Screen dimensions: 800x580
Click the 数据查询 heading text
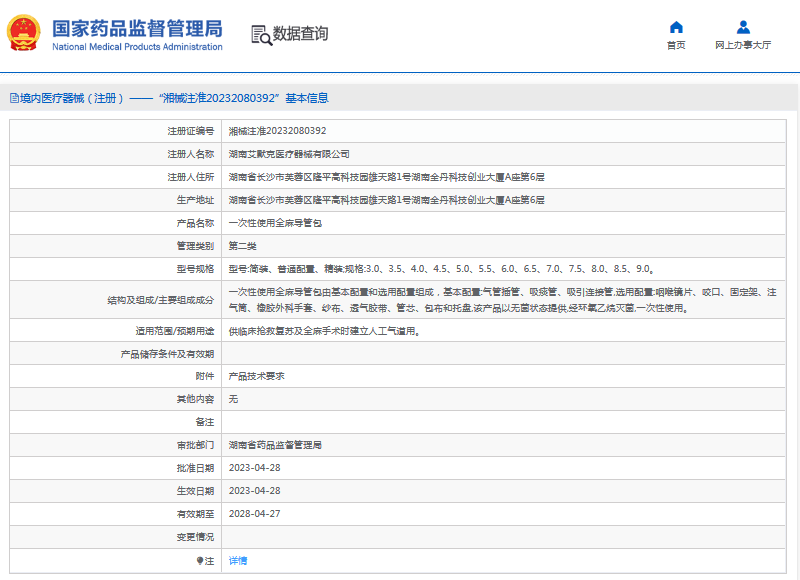pyautogui.click(x=300, y=34)
